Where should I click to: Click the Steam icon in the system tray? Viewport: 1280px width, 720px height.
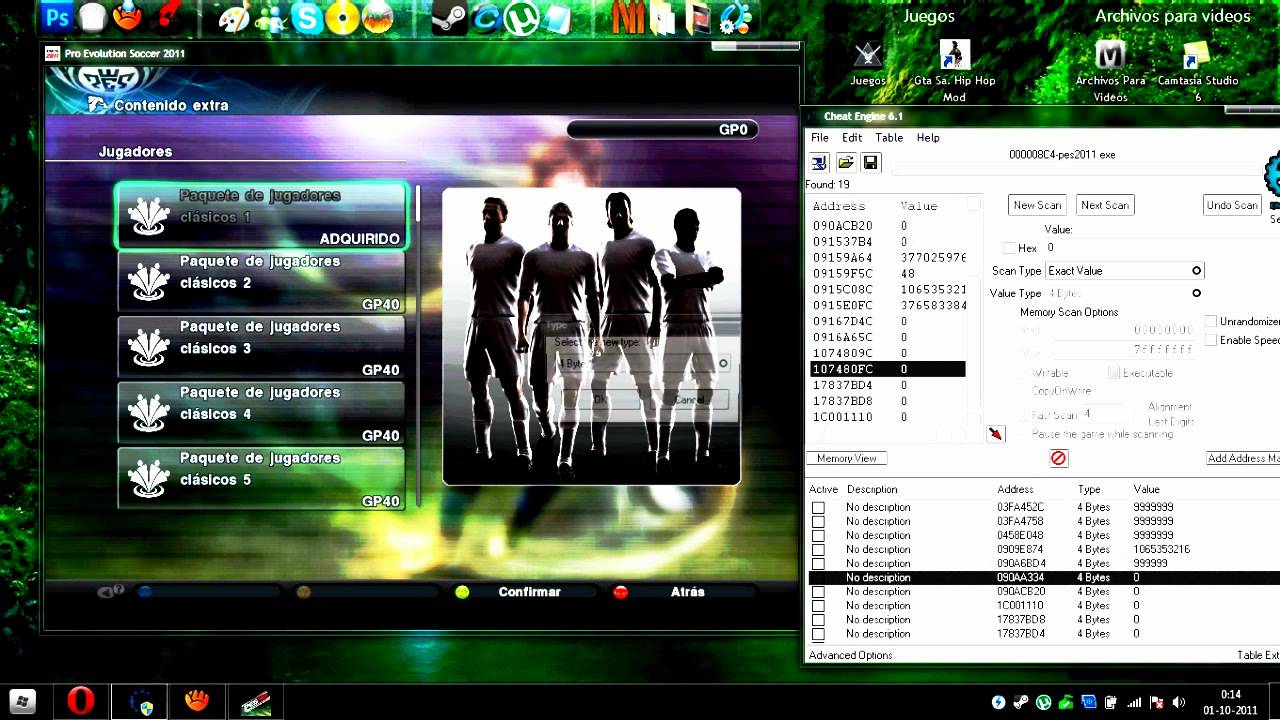(x=1021, y=702)
